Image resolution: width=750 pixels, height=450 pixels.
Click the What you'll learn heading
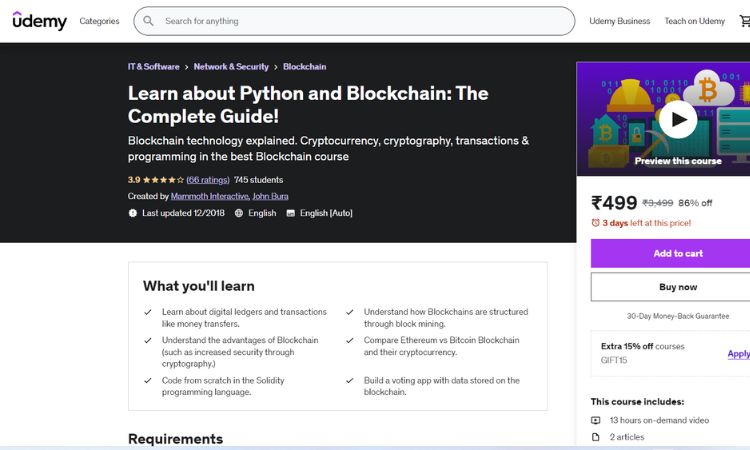[199, 286]
